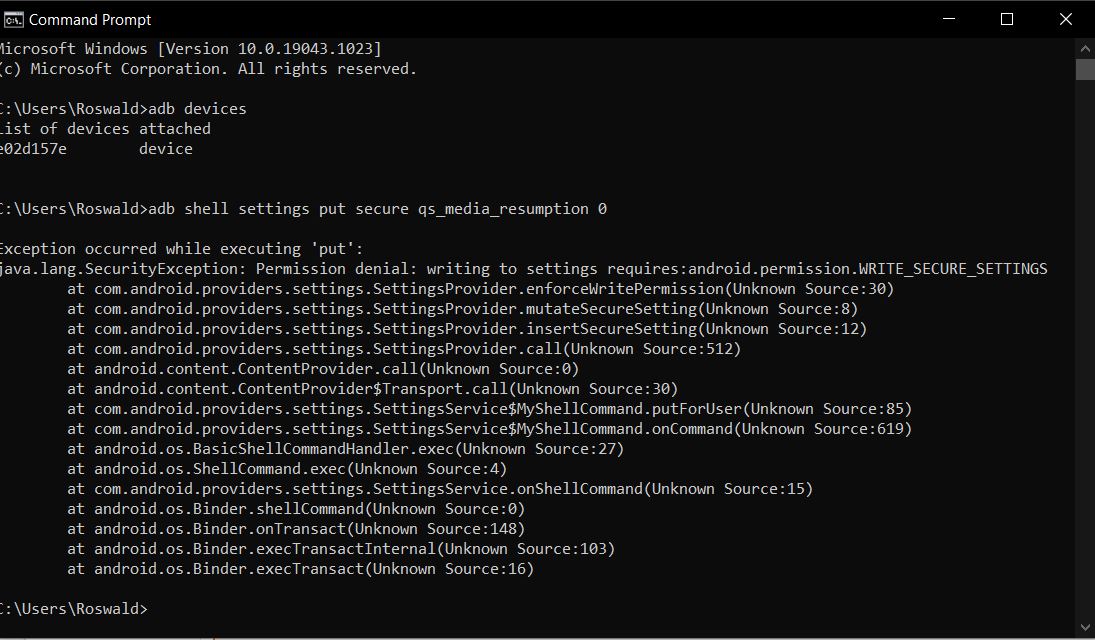Click device serial e02d157e

(34, 149)
